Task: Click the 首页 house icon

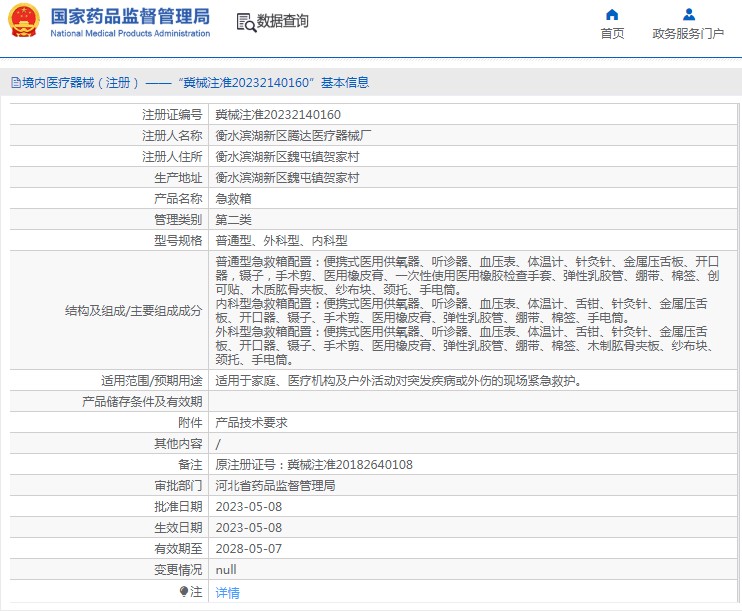Action: pyautogui.click(x=612, y=15)
